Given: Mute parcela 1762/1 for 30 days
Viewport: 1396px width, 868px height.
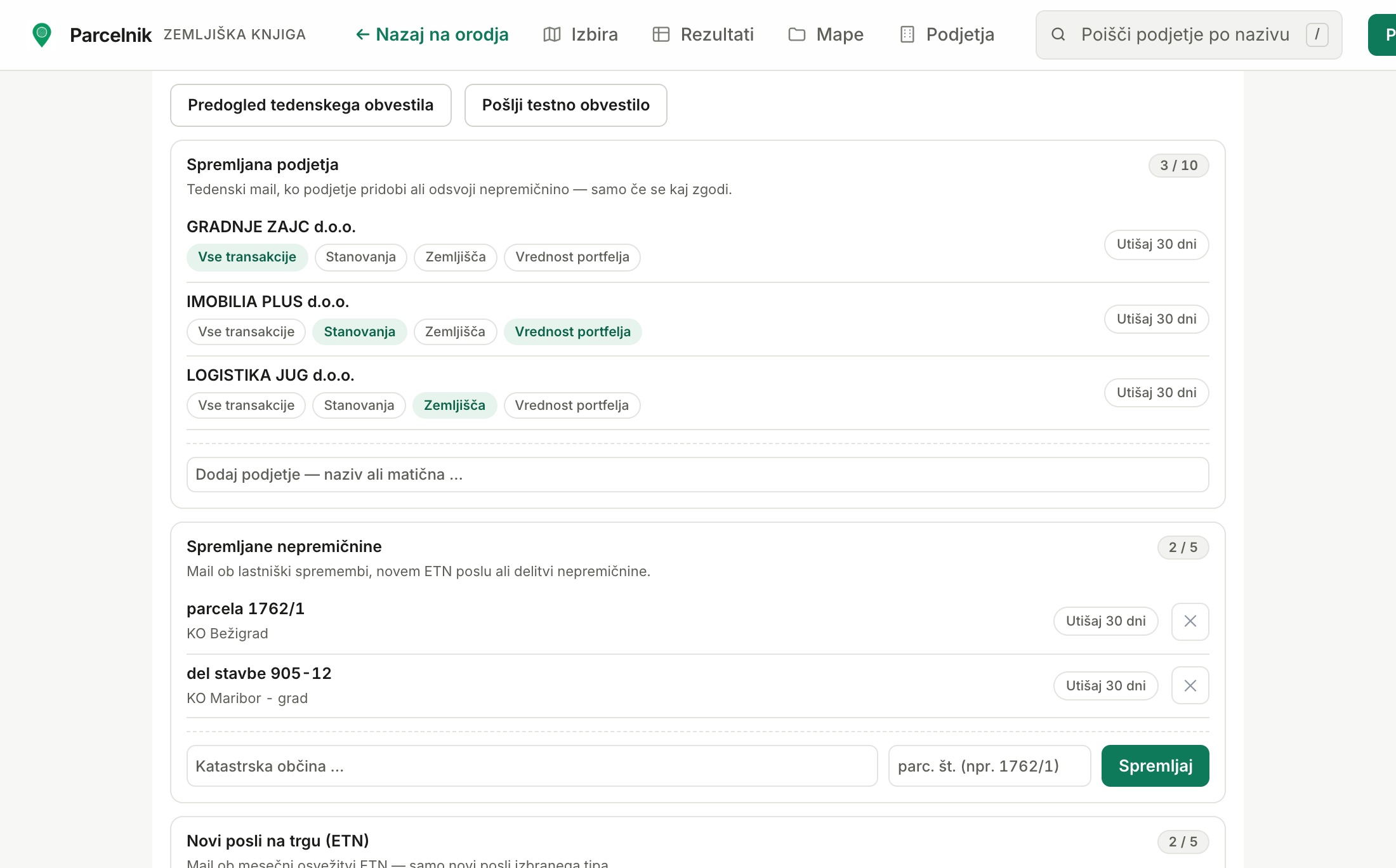Looking at the screenshot, I should (1106, 621).
